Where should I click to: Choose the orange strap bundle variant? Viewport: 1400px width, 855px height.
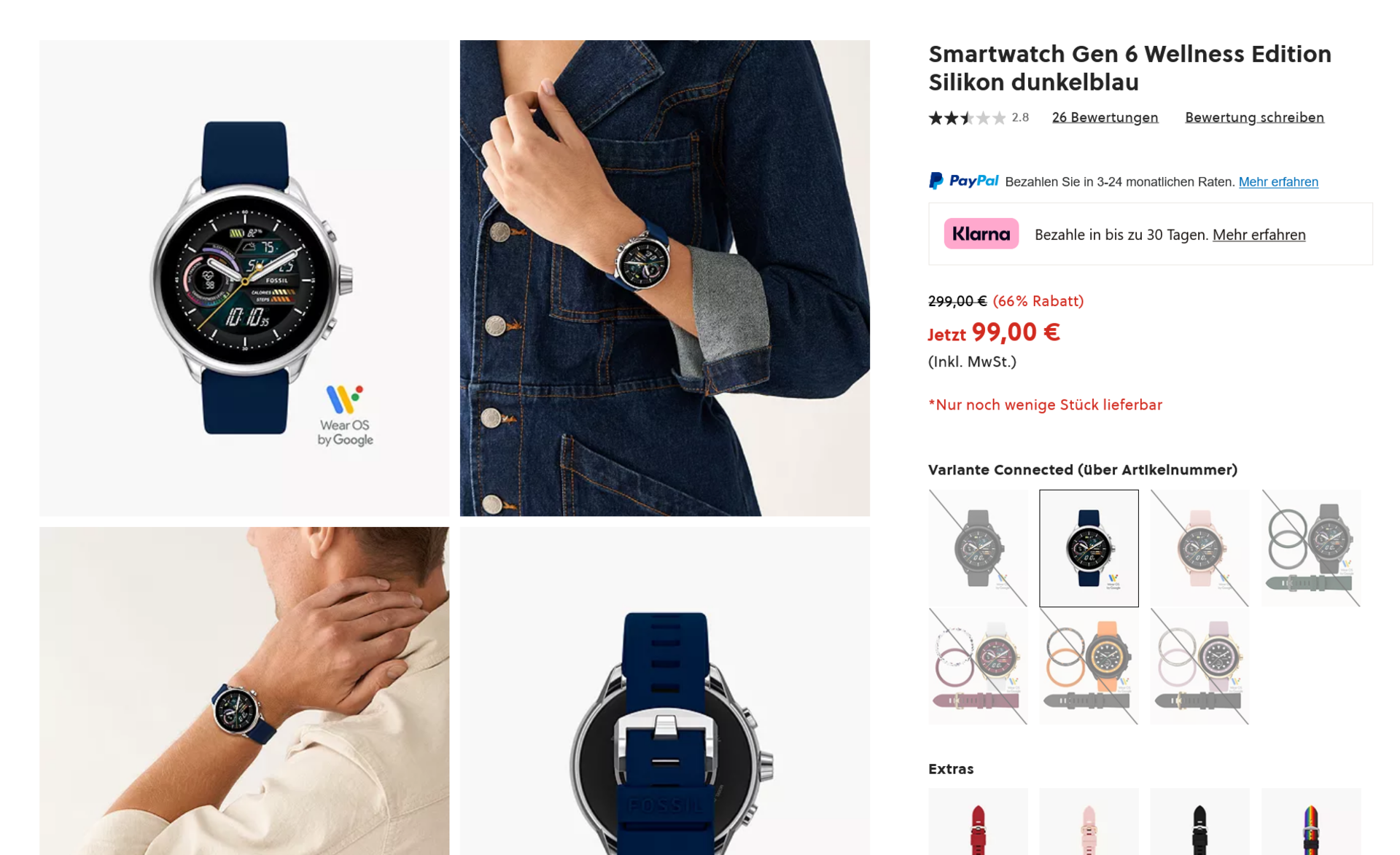click(1089, 666)
